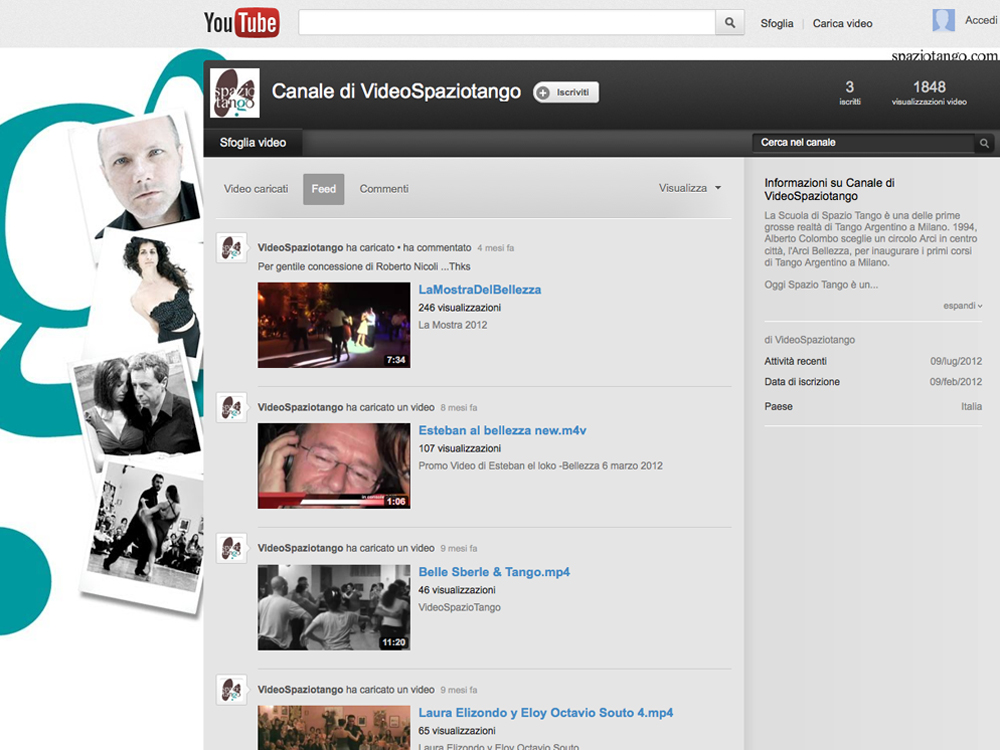1000x750 pixels.
Task: Click the YouTube logo
Action: [242, 23]
